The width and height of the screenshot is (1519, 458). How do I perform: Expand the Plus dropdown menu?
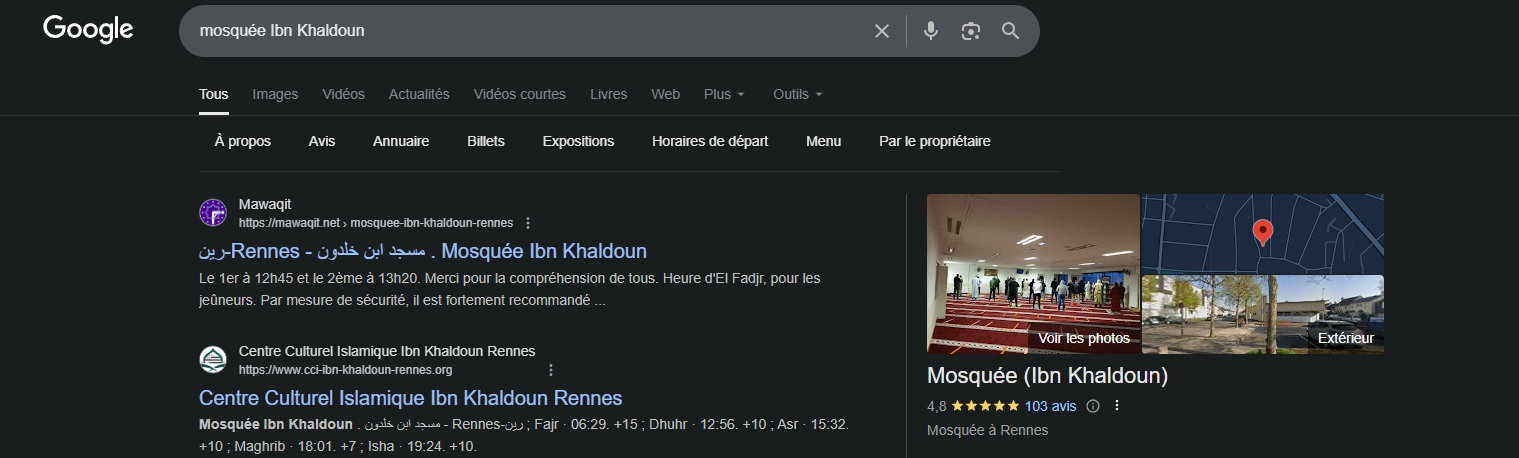[x=724, y=94]
